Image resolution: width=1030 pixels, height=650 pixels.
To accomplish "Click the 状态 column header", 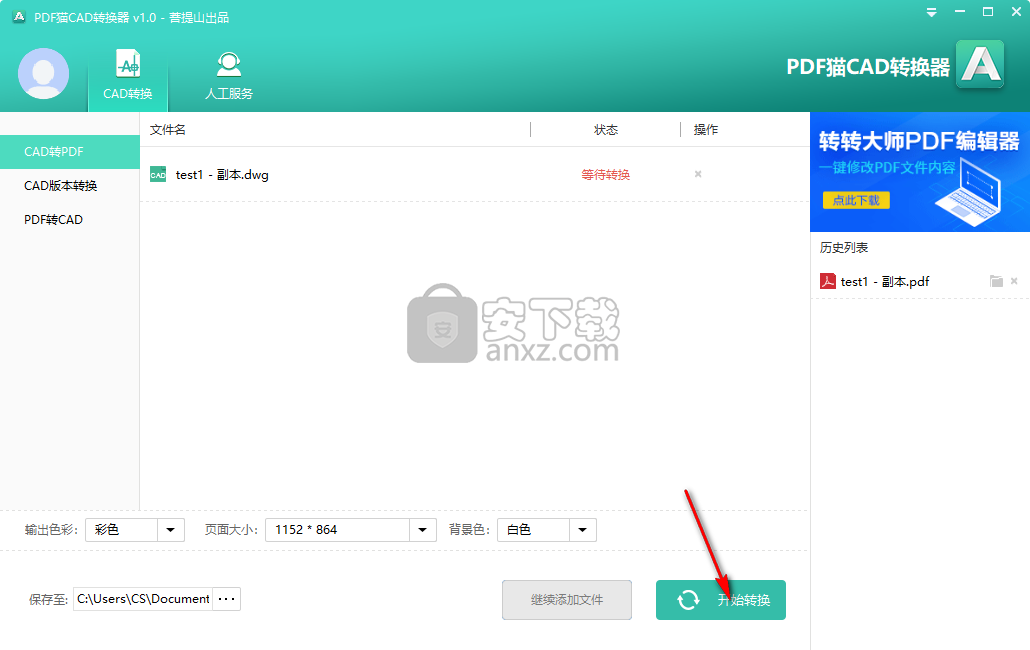I will click(606, 130).
